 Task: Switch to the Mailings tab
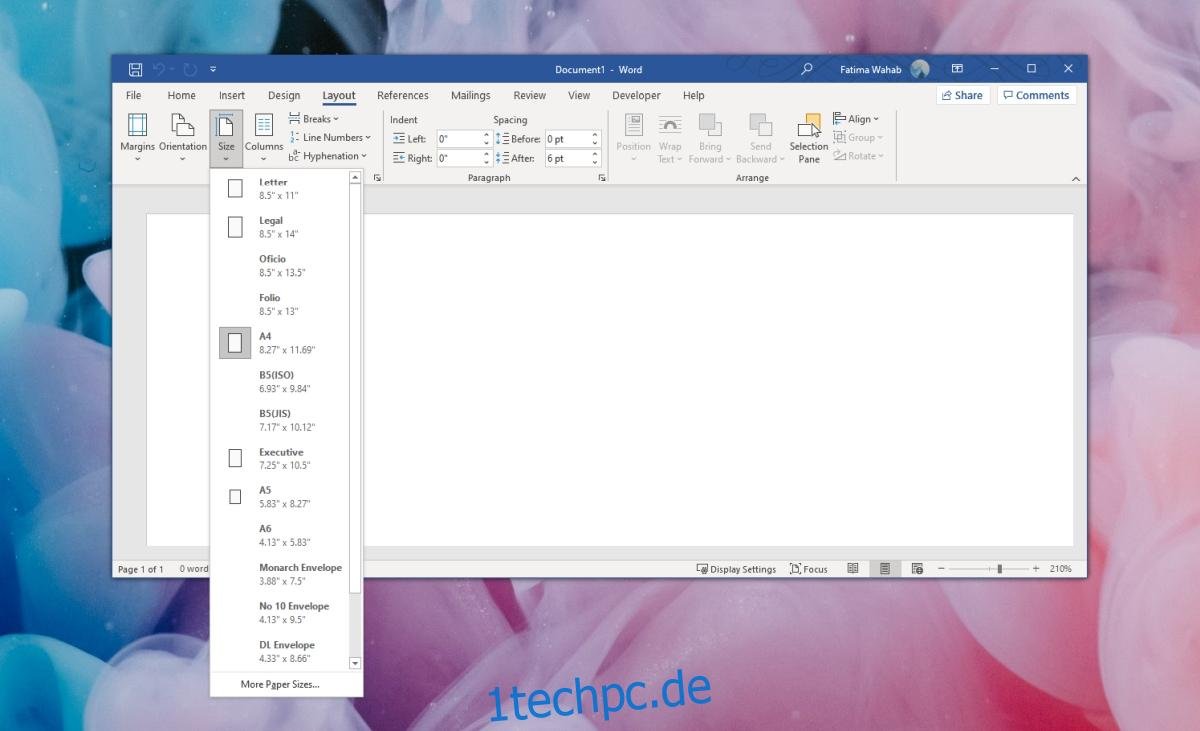470,96
